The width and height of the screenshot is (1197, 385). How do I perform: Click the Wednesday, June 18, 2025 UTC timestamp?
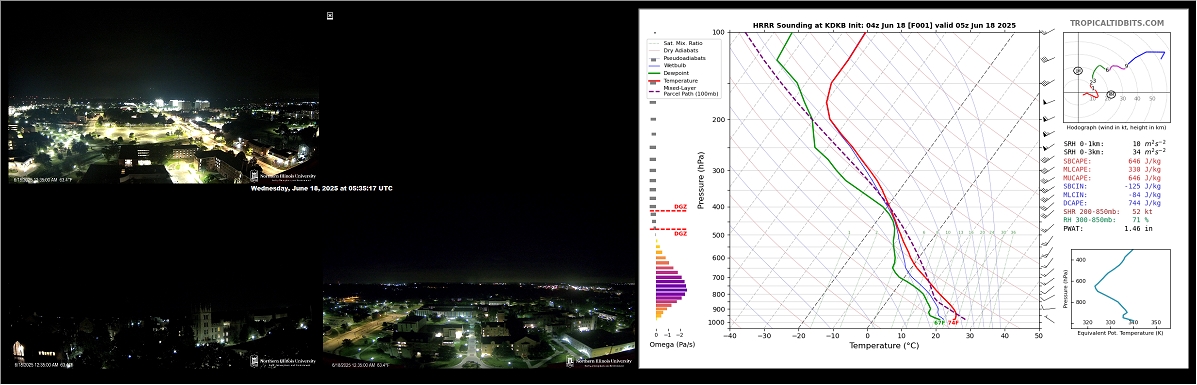[x=321, y=188]
